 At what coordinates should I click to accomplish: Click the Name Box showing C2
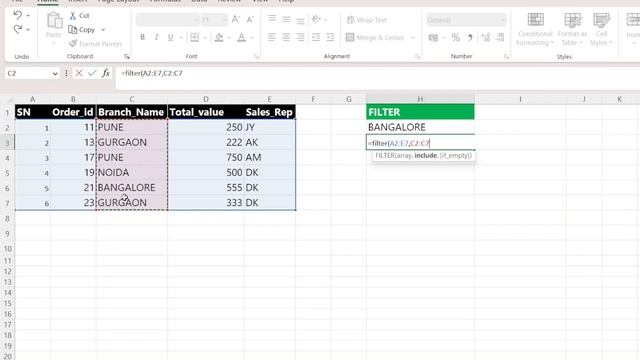point(32,73)
